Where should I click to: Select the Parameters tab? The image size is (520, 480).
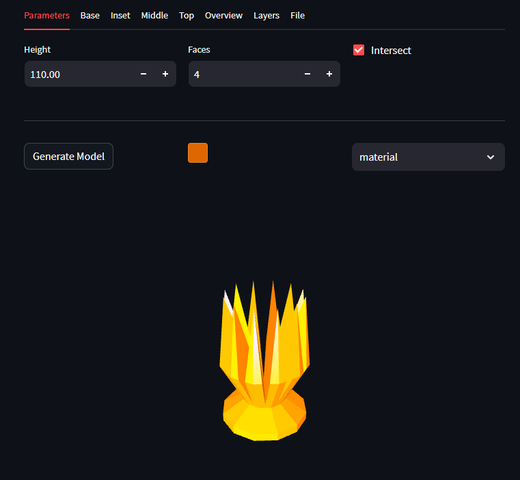47,16
